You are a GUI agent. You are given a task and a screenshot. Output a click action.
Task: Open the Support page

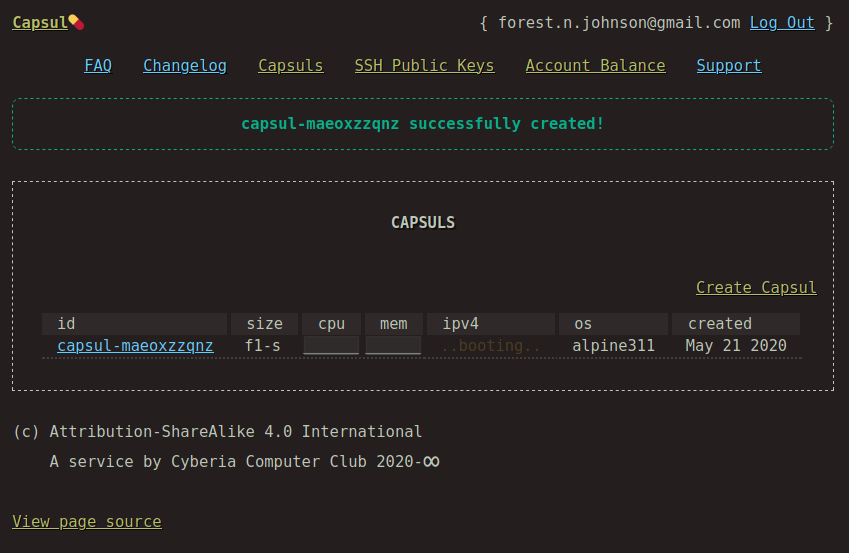point(729,66)
